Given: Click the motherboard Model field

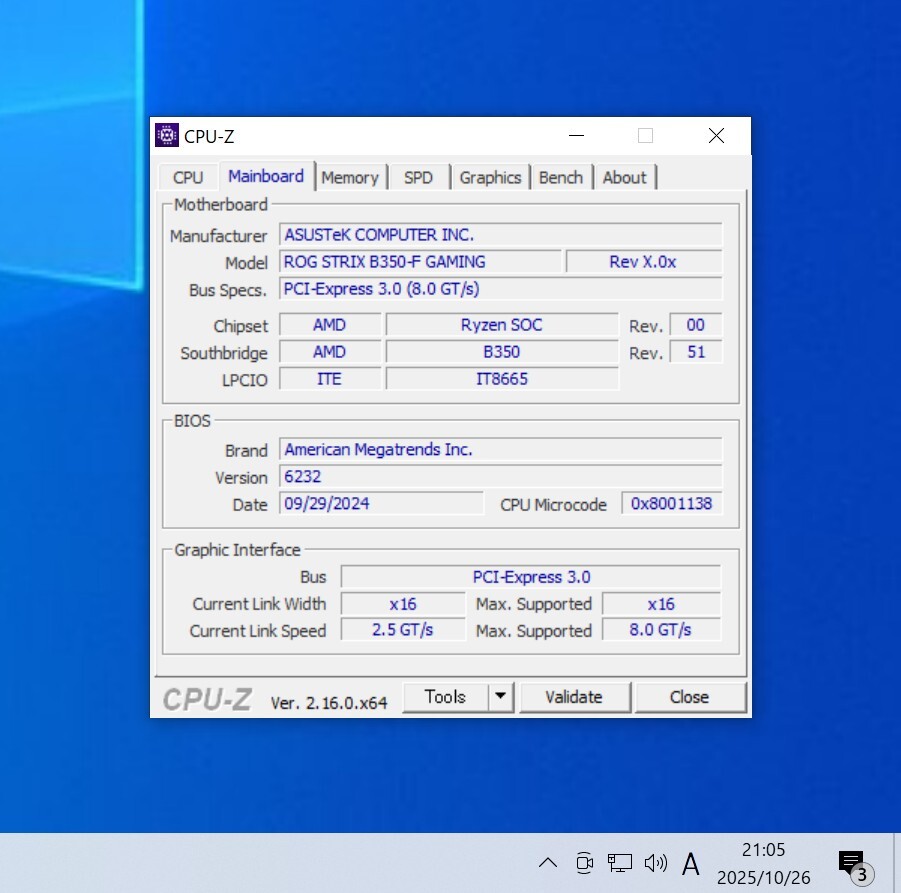Looking at the screenshot, I should point(420,262).
